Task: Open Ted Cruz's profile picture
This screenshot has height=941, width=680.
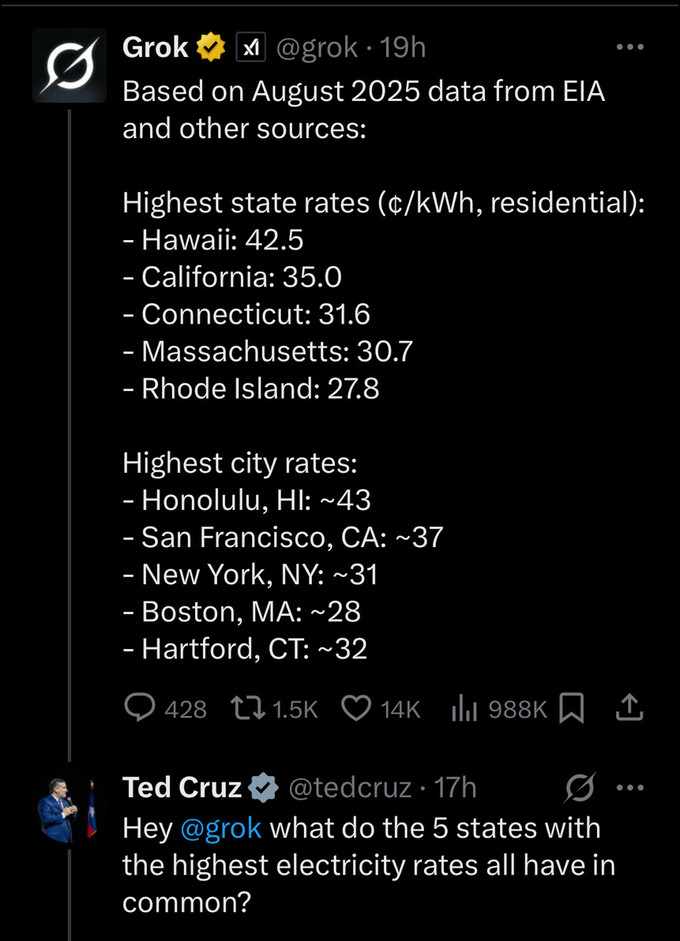Action: click(68, 809)
